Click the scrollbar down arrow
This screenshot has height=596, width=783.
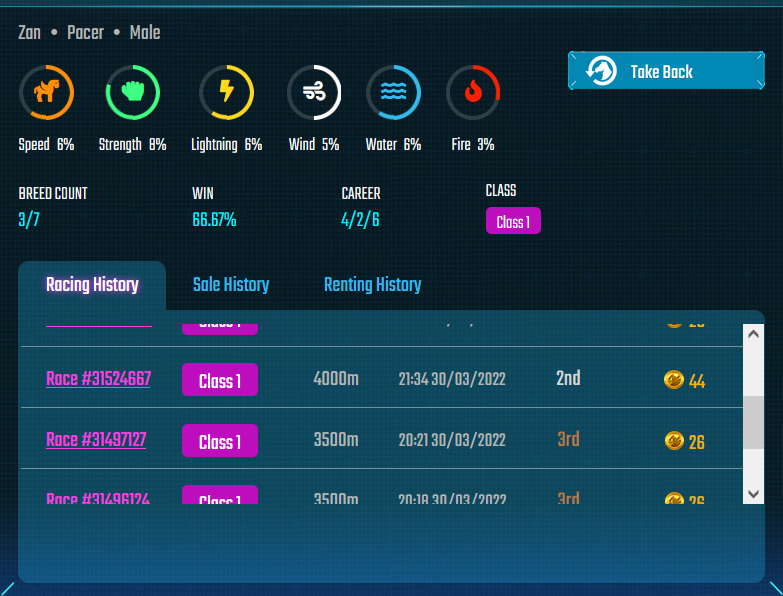754,494
